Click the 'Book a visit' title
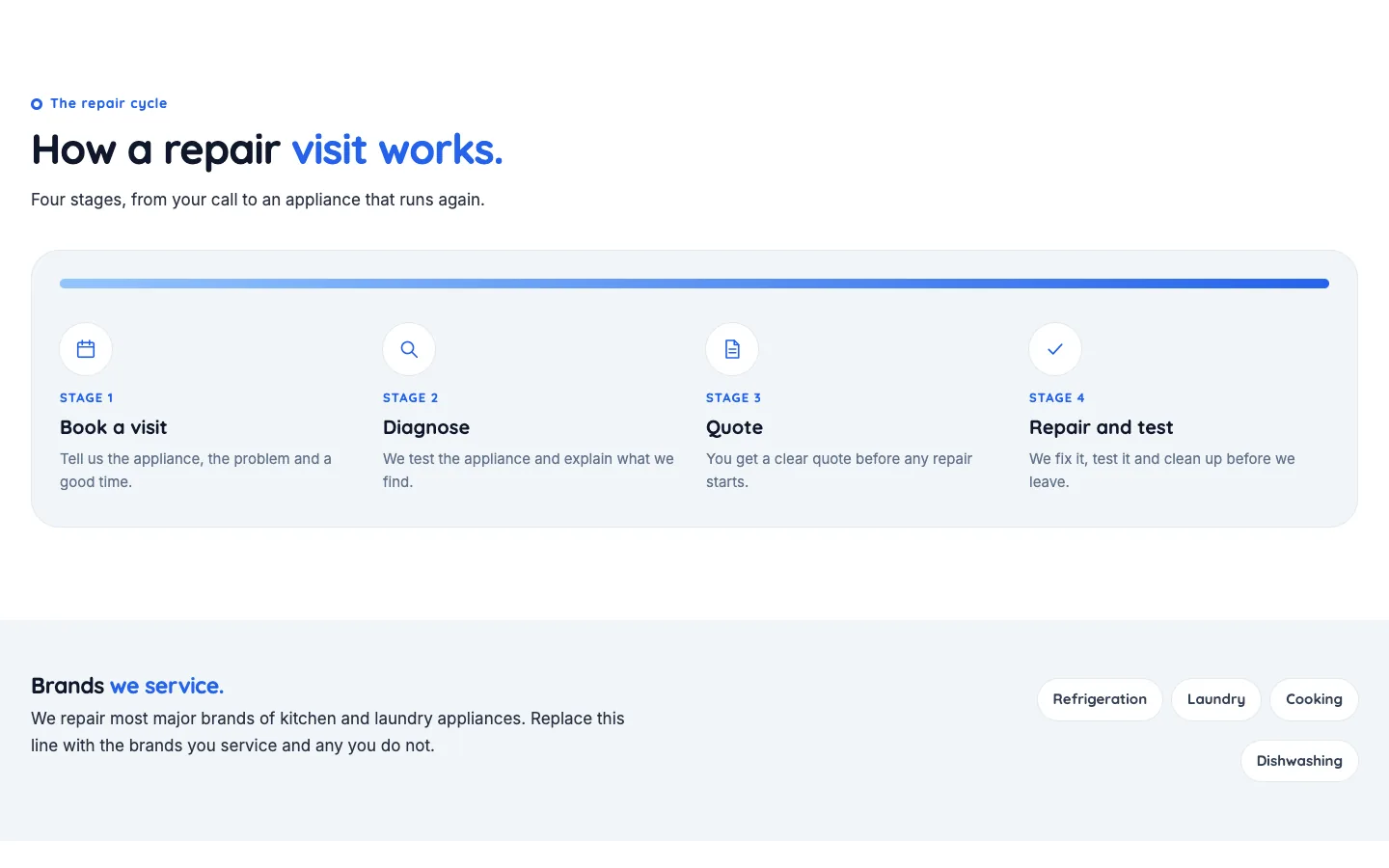 pos(114,427)
